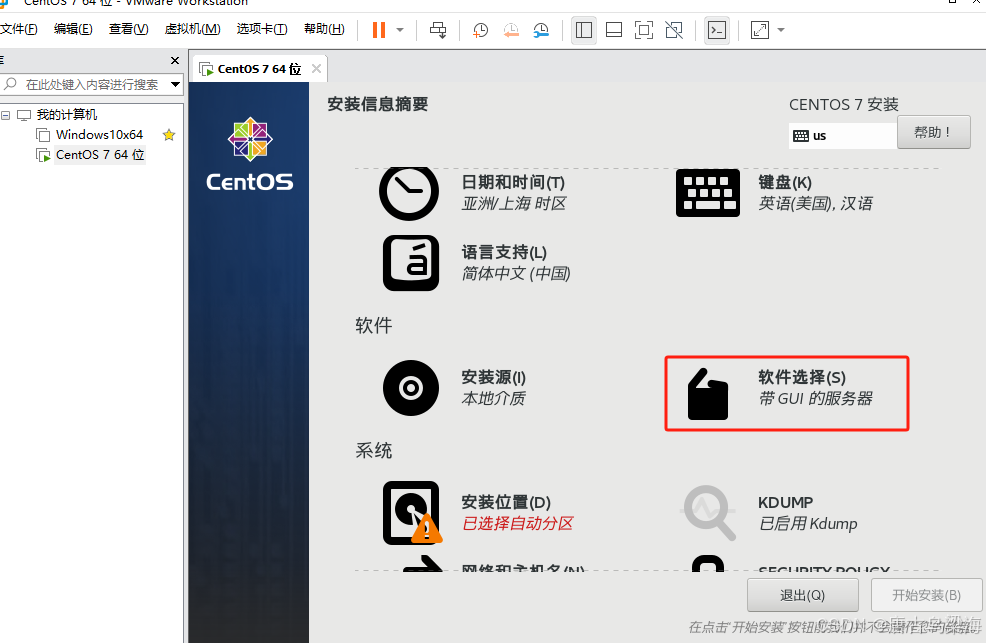Click the favorite star next to Windows10x64
This screenshot has height=643, width=986.
click(x=169, y=135)
